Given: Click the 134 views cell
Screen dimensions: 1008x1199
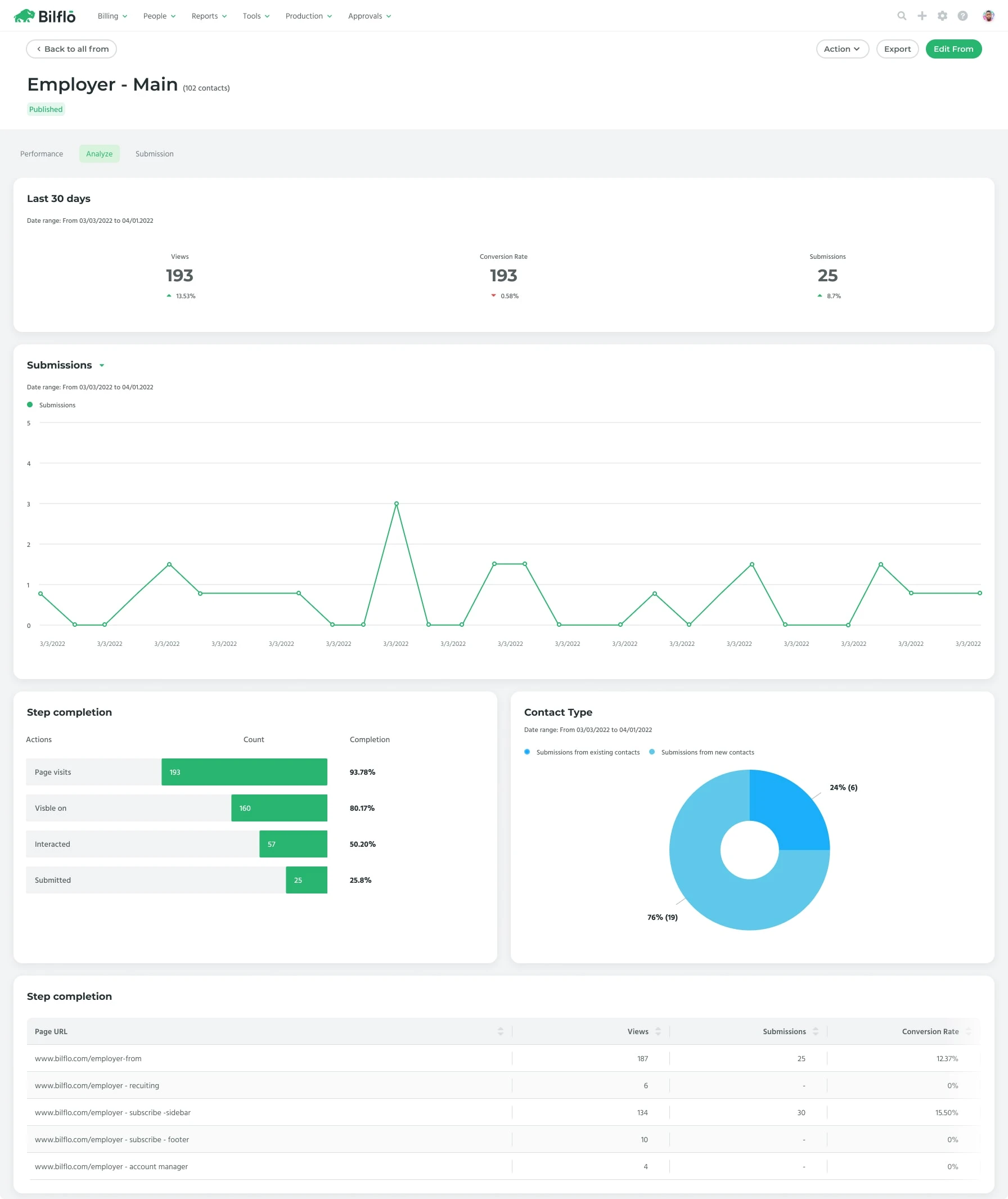Looking at the screenshot, I should (x=642, y=1112).
